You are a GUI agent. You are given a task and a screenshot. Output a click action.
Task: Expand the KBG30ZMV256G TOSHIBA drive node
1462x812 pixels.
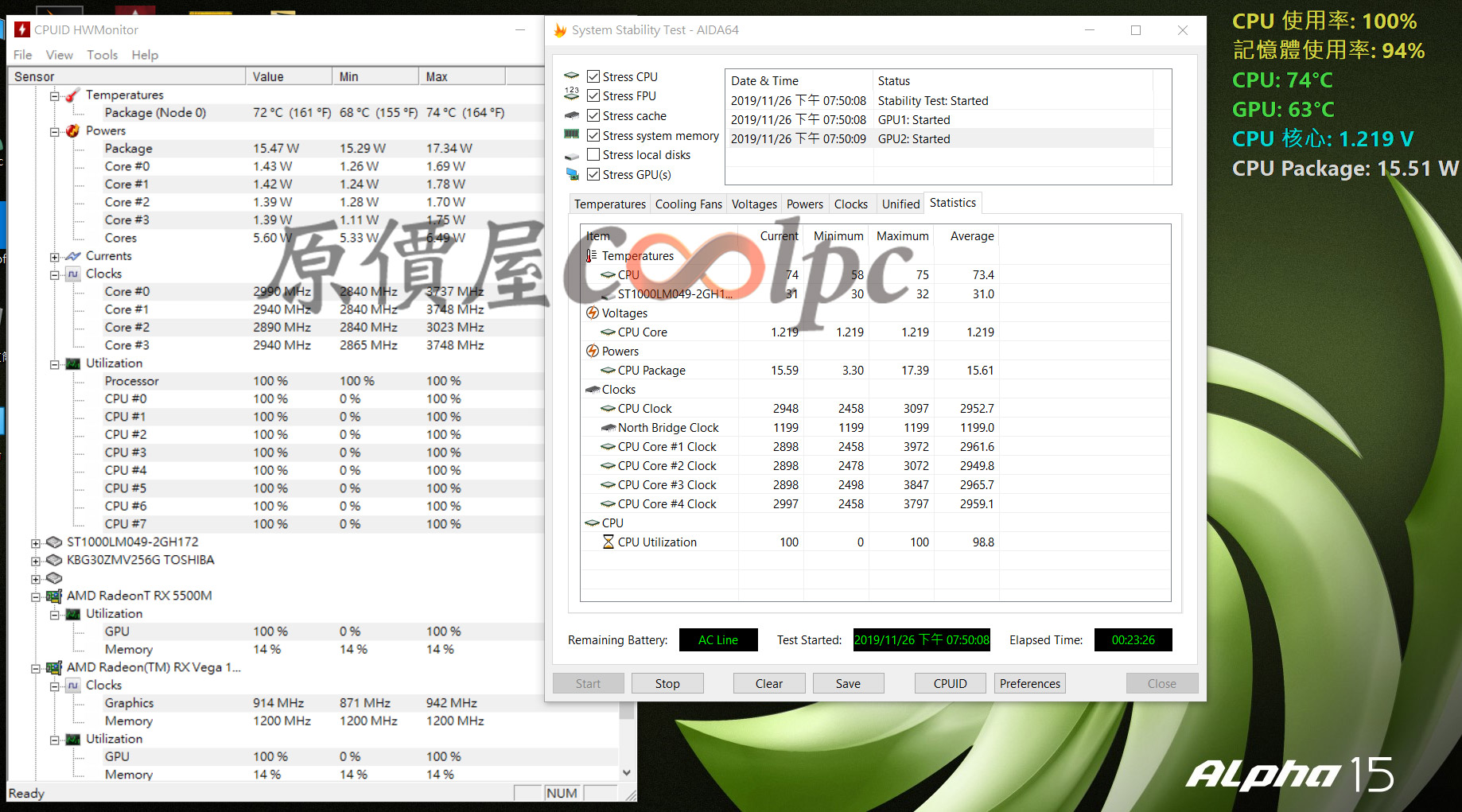click(36, 561)
